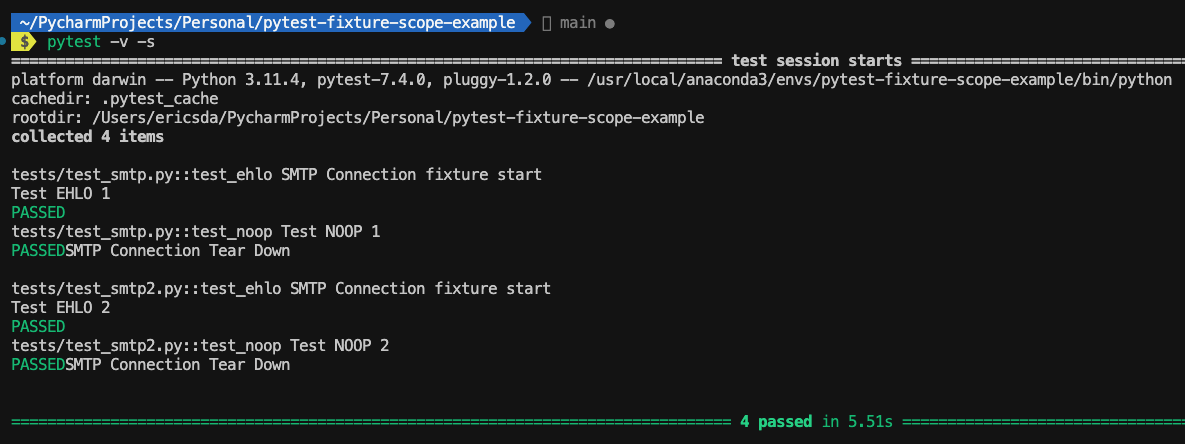Click the yellow dollar prompt symbol
This screenshot has height=444, width=1185.
(24, 42)
